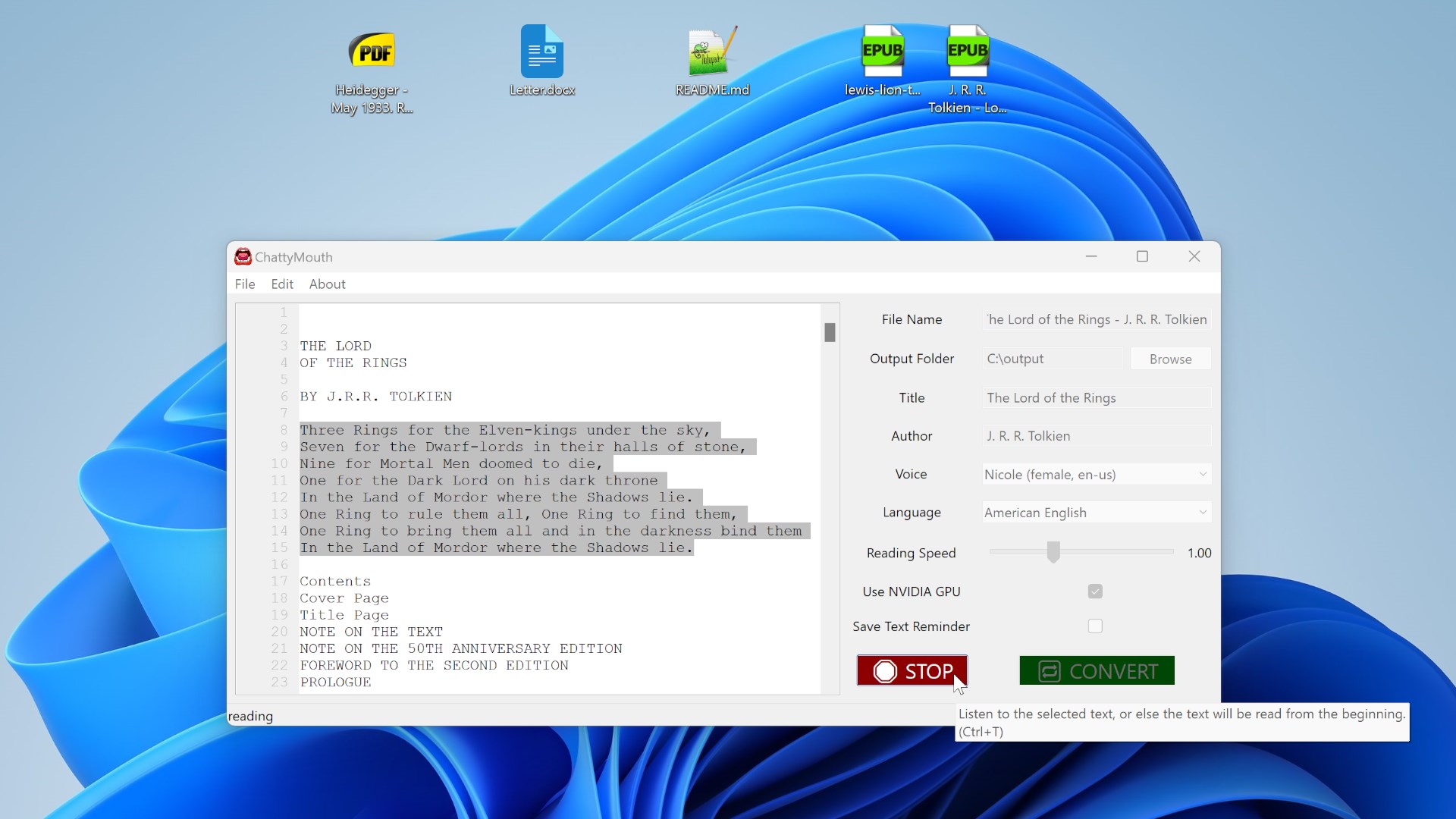This screenshot has width=1456, height=819.
Task: Open the README.md desktop file
Action: tap(712, 61)
